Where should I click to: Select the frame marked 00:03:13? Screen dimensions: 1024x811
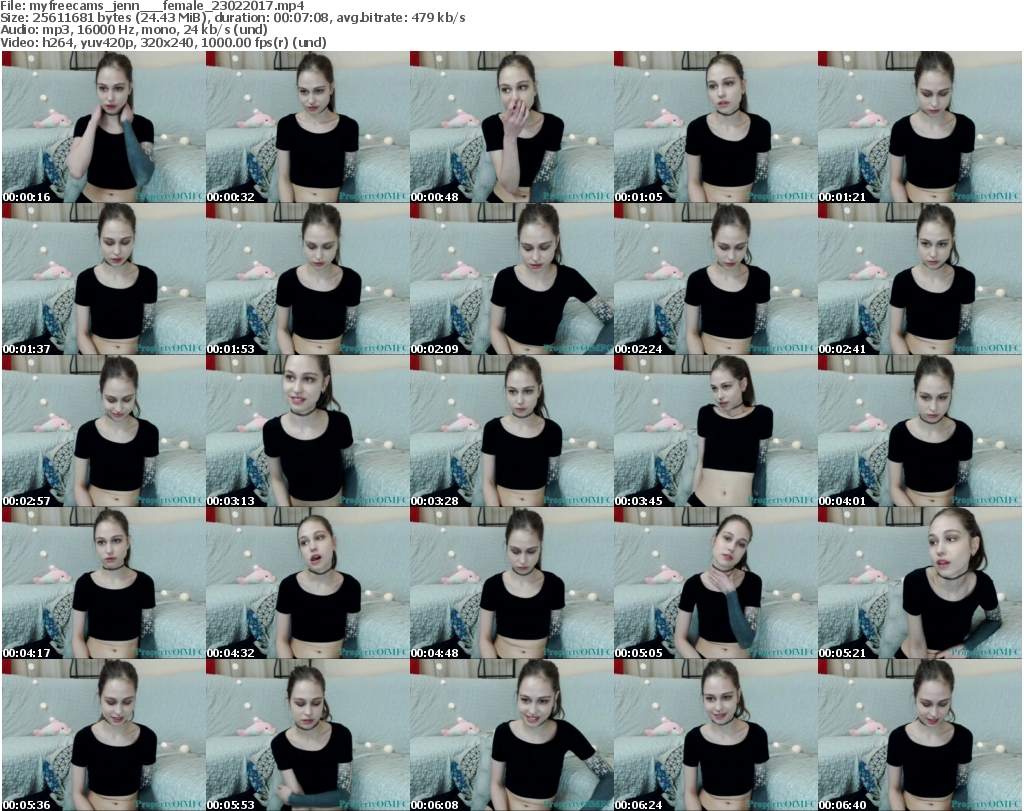[308, 431]
